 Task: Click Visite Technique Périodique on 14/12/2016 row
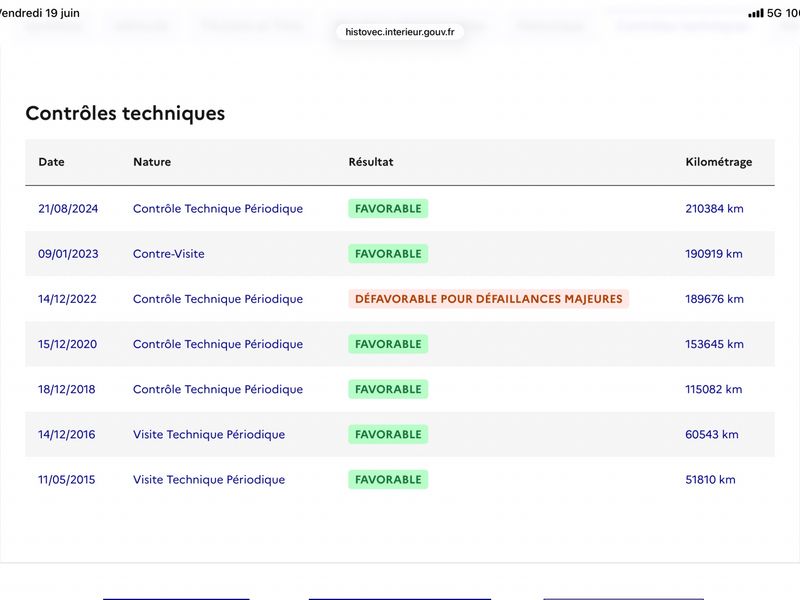[209, 435]
